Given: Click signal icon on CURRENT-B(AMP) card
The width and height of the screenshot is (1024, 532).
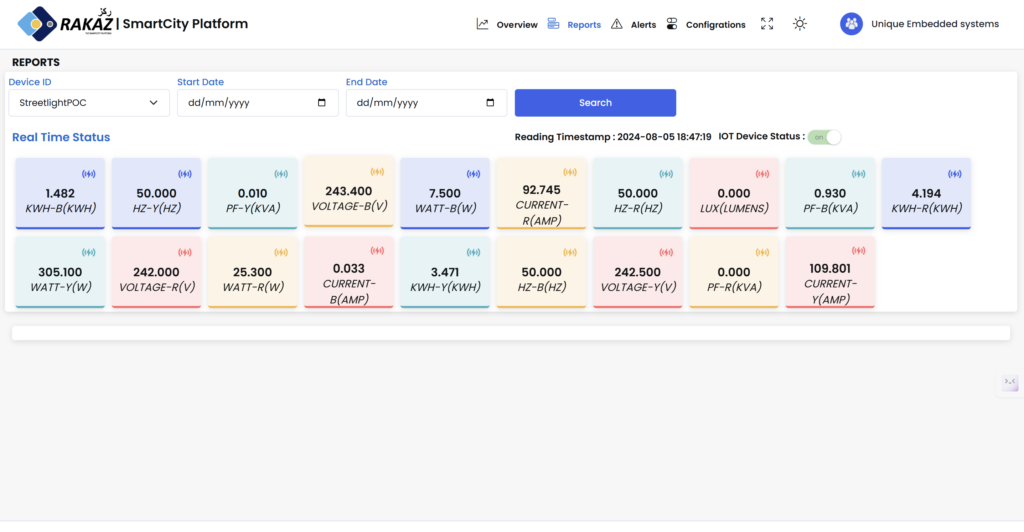Looking at the screenshot, I should [x=377, y=251].
